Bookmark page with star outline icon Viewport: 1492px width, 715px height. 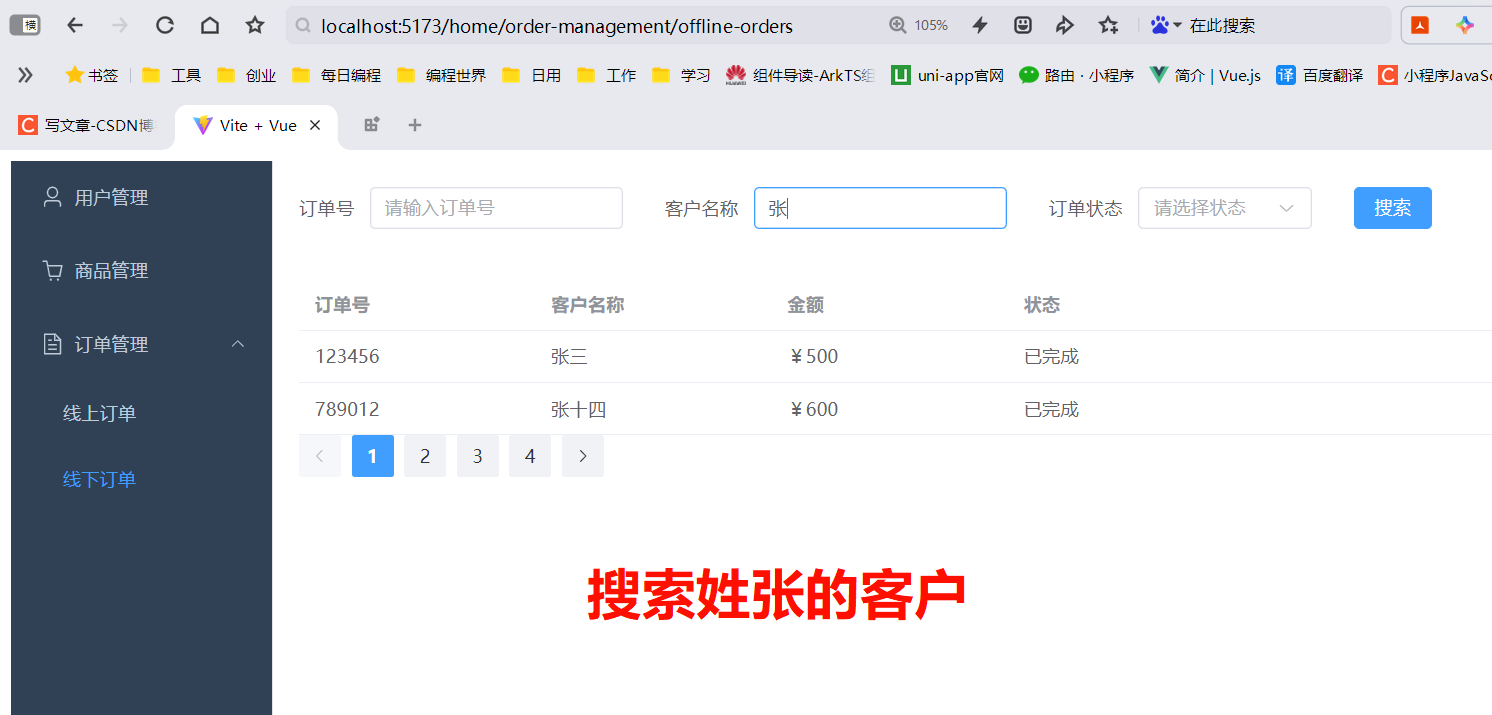(x=255, y=25)
